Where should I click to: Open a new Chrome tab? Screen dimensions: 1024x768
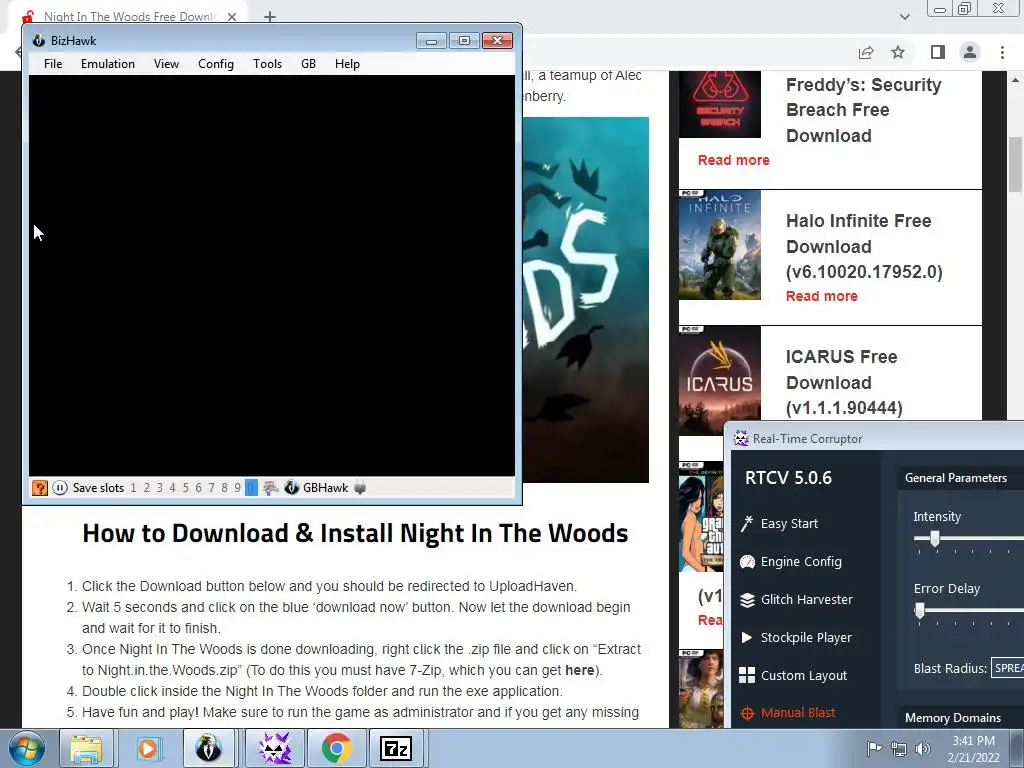click(x=270, y=17)
